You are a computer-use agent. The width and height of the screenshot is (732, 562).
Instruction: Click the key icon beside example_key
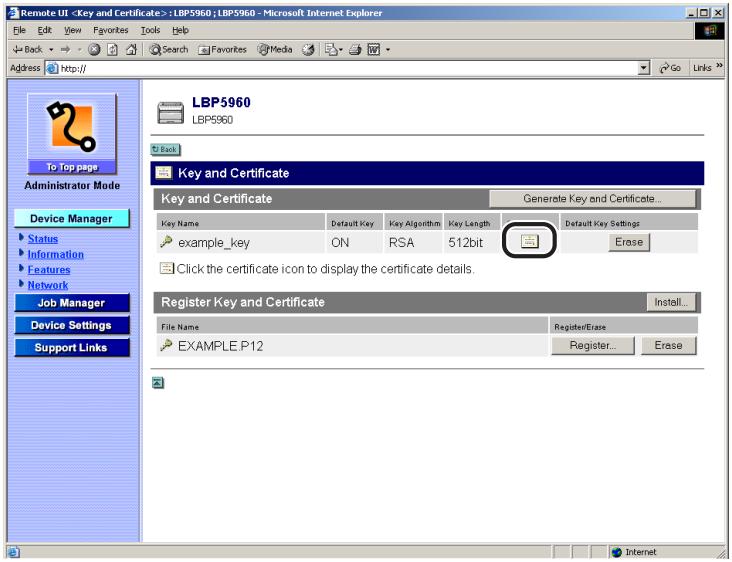[166, 241]
